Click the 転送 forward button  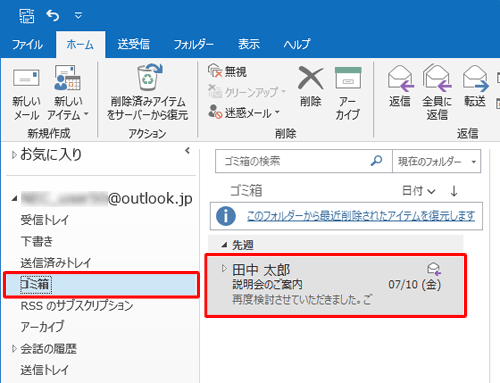(x=475, y=86)
